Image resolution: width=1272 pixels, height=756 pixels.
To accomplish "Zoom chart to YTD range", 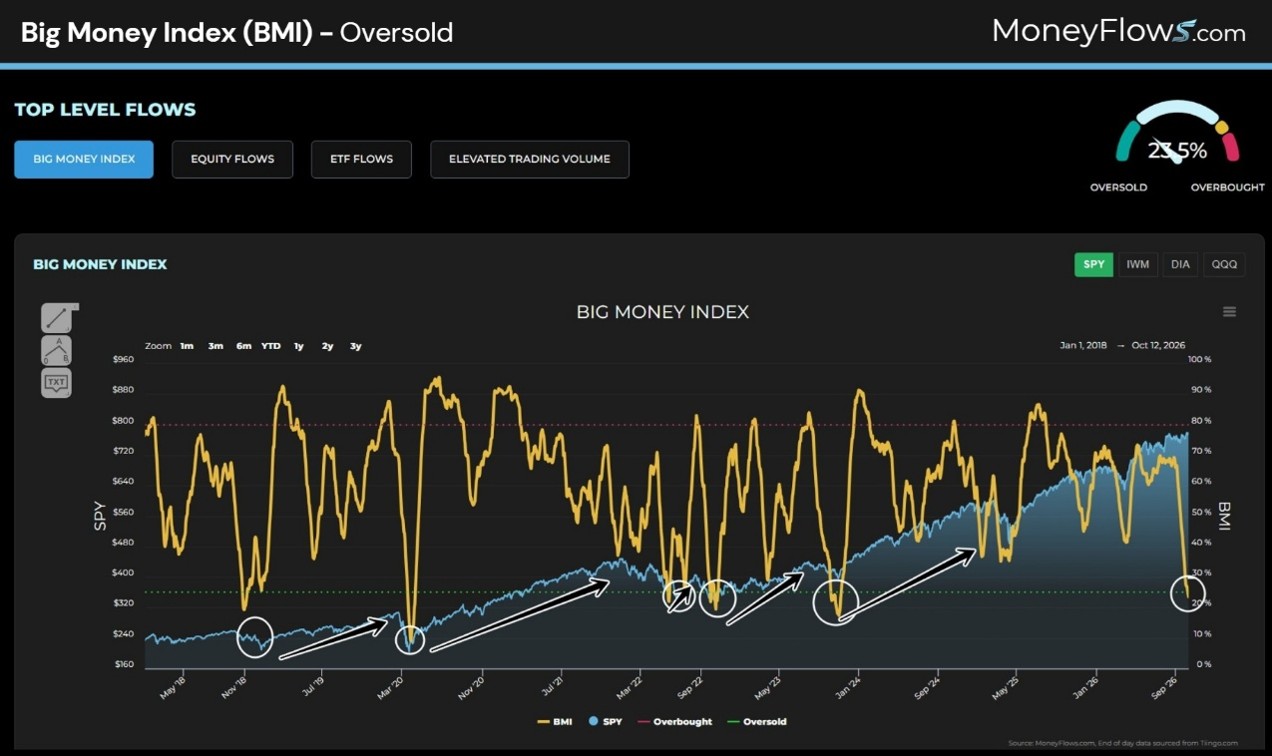I will point(271,346).
